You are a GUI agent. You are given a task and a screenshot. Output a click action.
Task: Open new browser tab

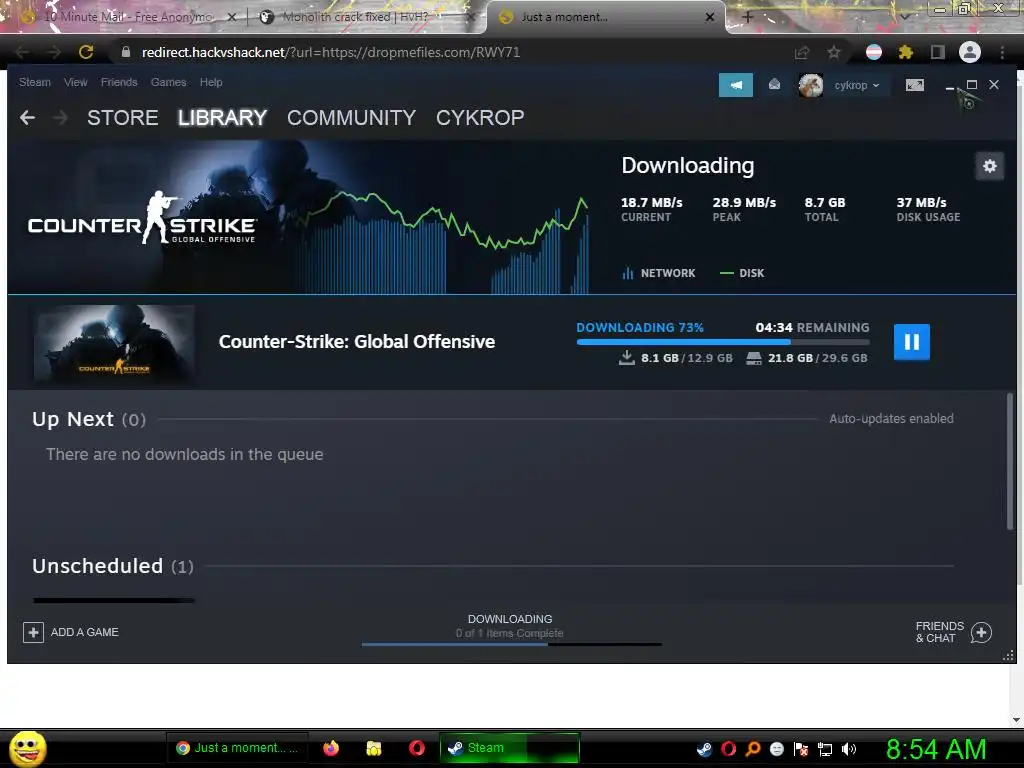coord(748,17)
